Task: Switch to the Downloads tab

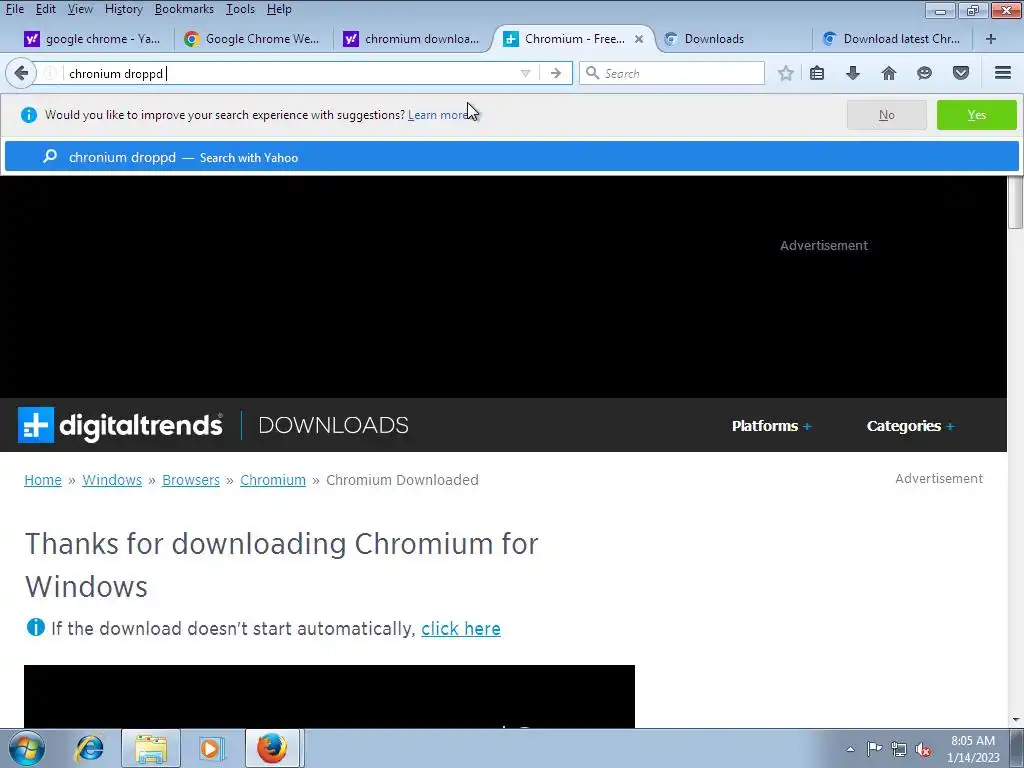Action: coord(731,39)
